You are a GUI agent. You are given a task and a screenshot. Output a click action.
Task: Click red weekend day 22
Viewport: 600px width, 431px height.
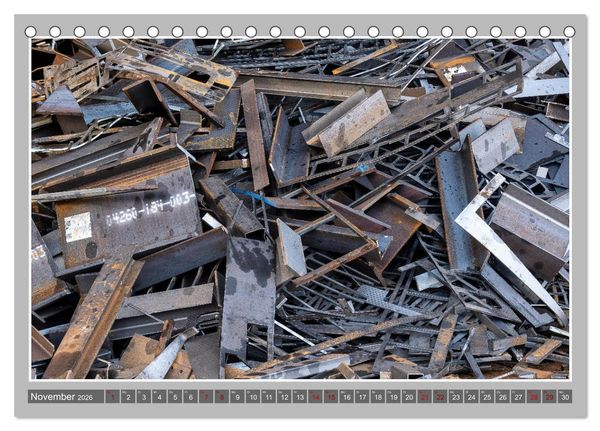pyautogui.click(x=440, y=397)
